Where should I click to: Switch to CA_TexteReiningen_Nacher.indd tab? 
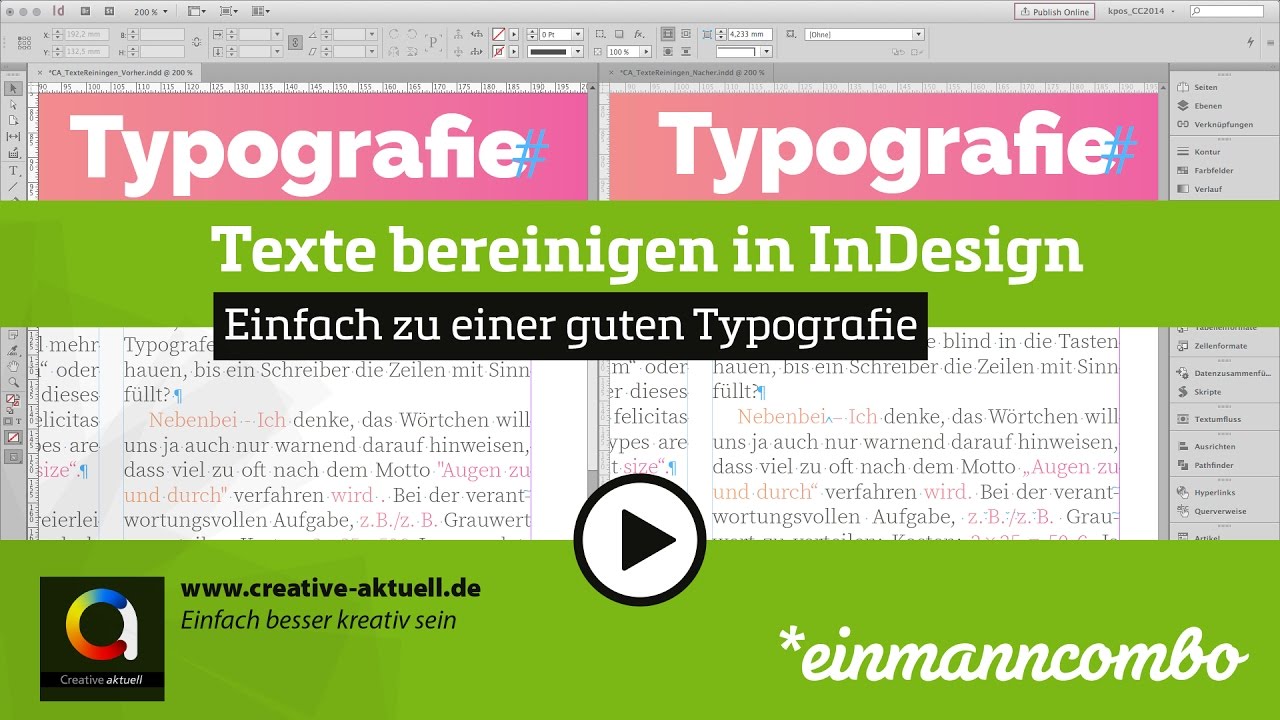[x=692, y=72]
